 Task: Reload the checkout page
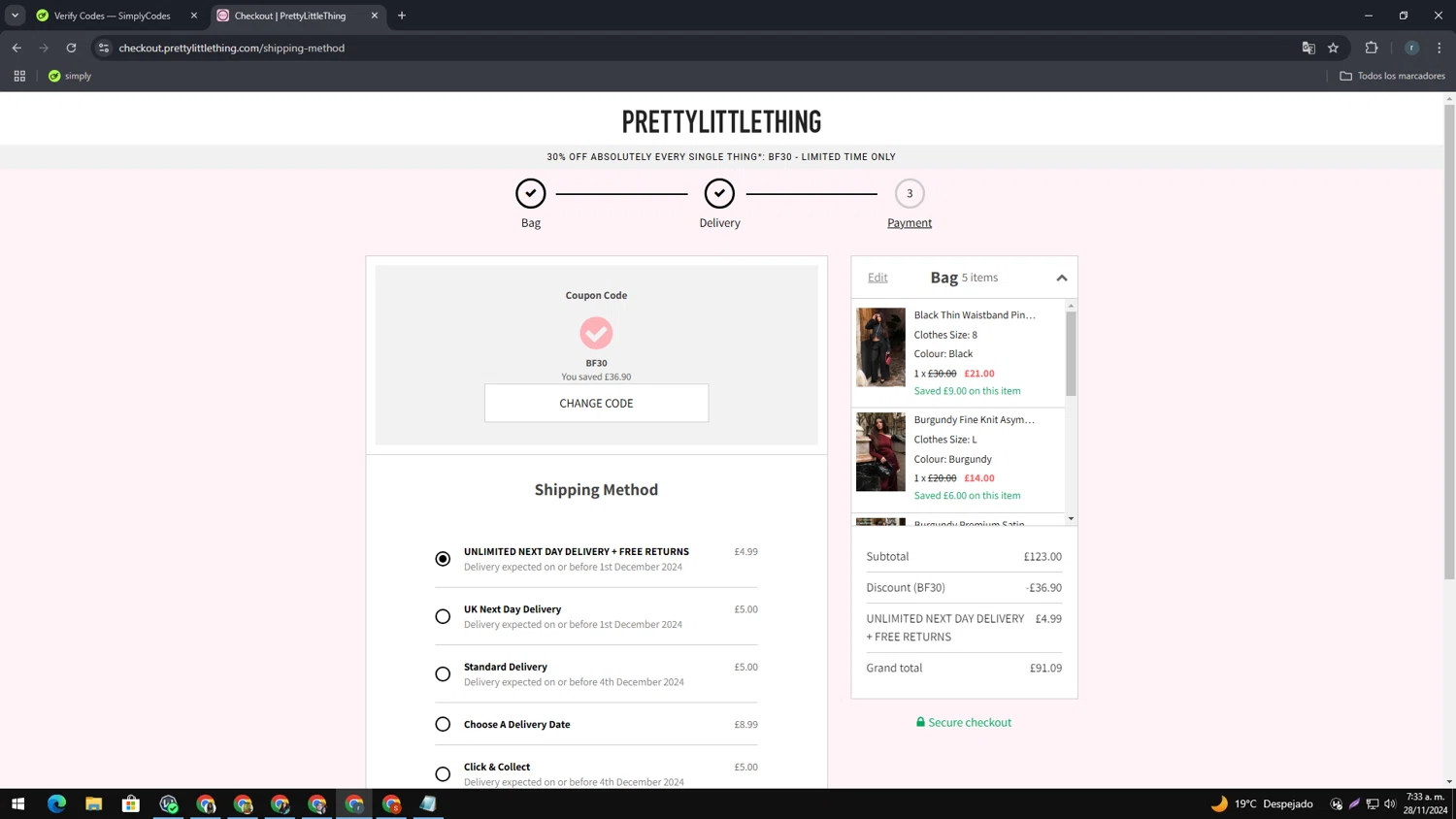71,48
